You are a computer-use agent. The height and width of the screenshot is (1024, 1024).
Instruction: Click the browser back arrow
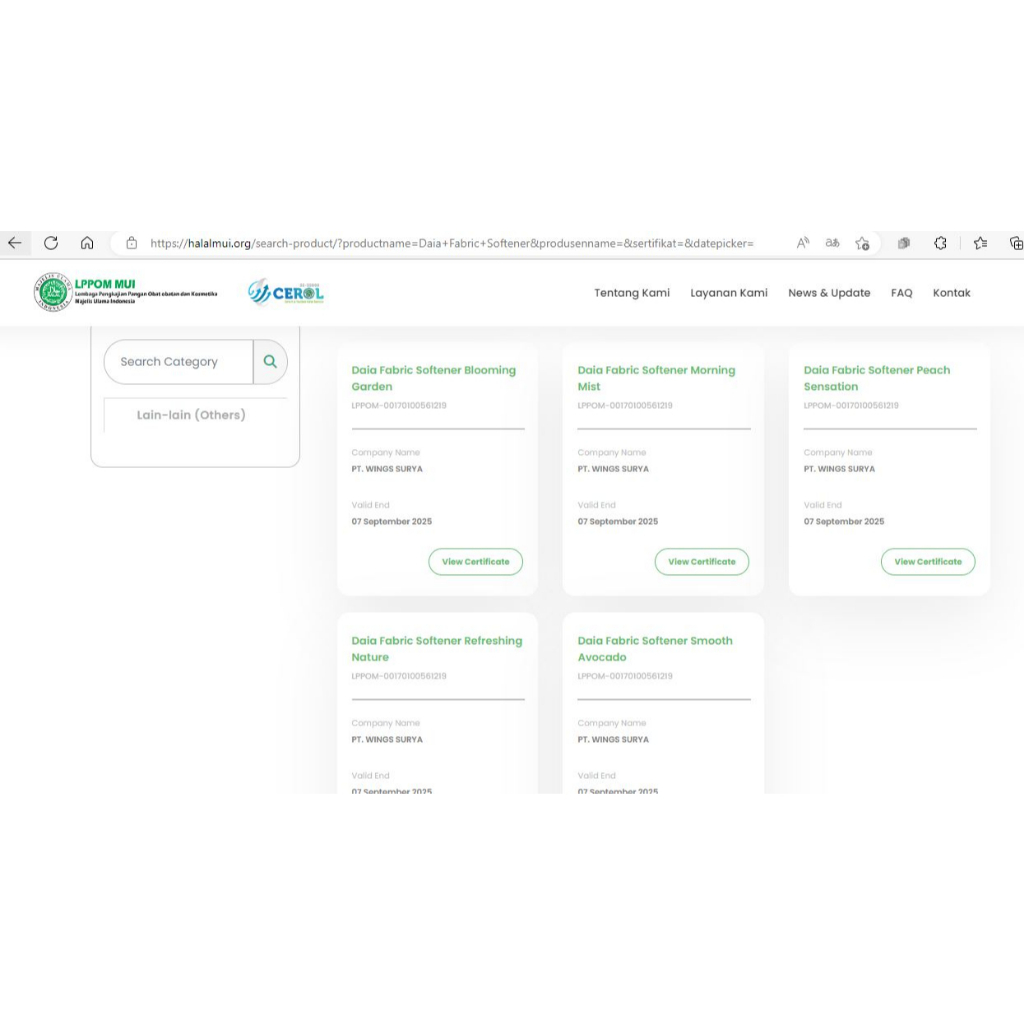click(14, 243)
